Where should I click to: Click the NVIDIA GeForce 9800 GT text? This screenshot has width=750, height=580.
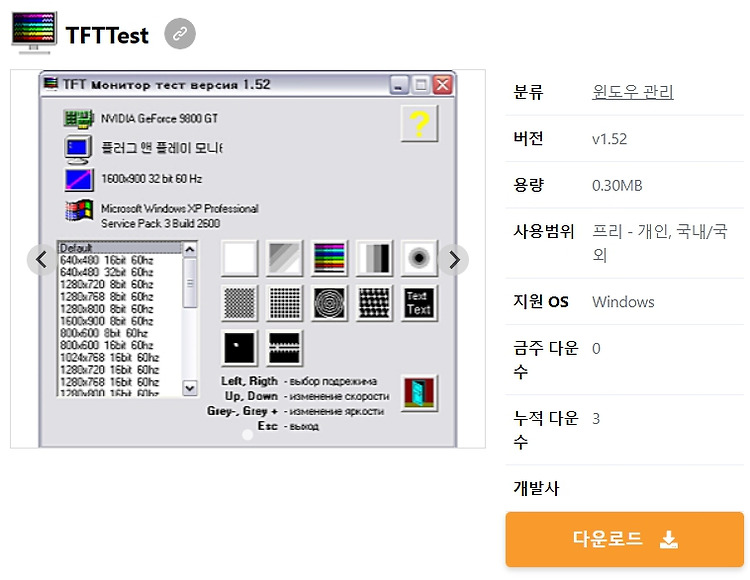click(x=159, y=118)
